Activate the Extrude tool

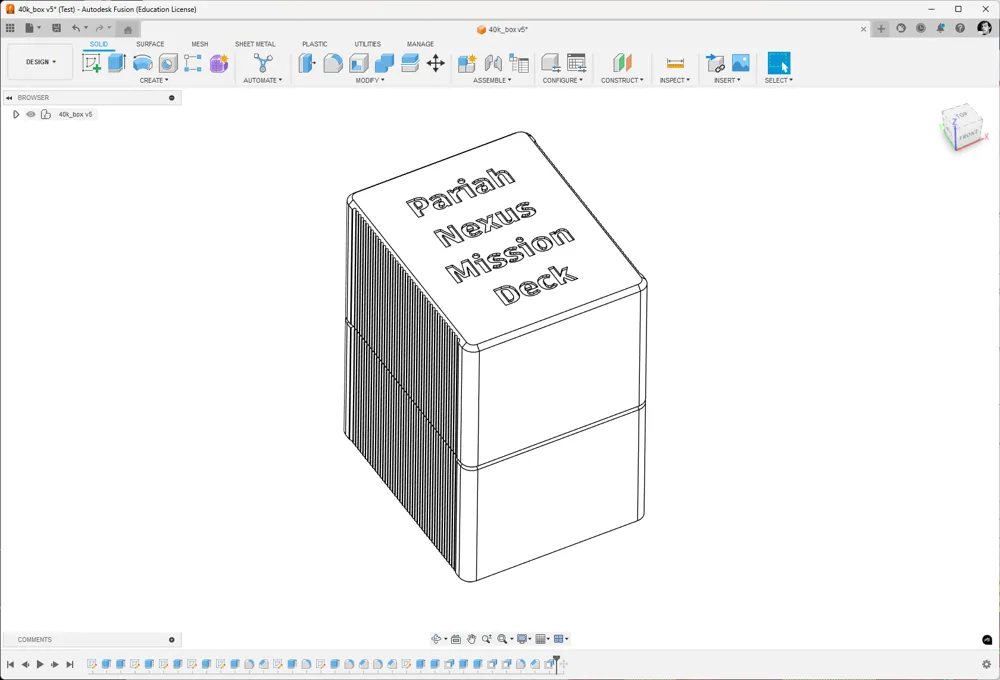[x=115, y=62]
